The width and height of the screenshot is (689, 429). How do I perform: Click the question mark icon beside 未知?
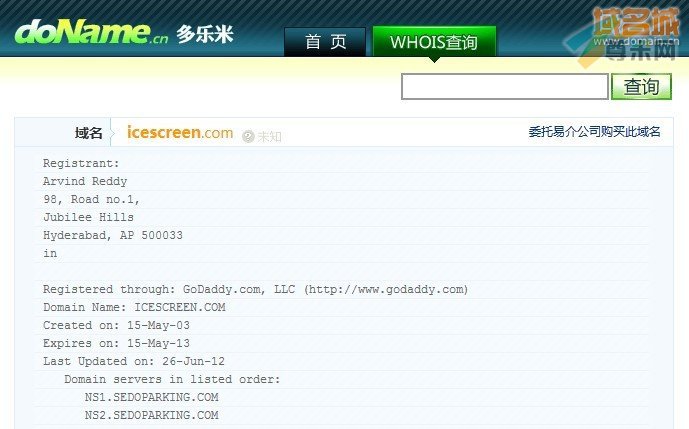pos(248,137)
